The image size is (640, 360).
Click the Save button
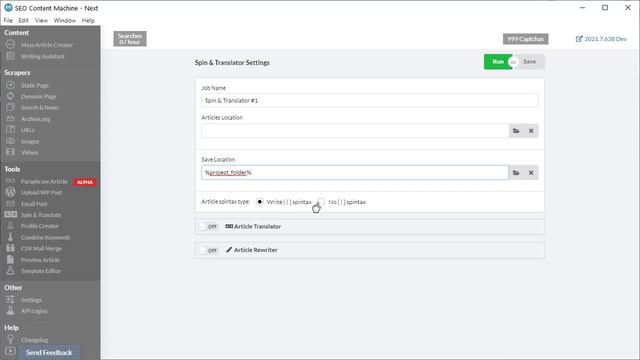click(530, 62)
